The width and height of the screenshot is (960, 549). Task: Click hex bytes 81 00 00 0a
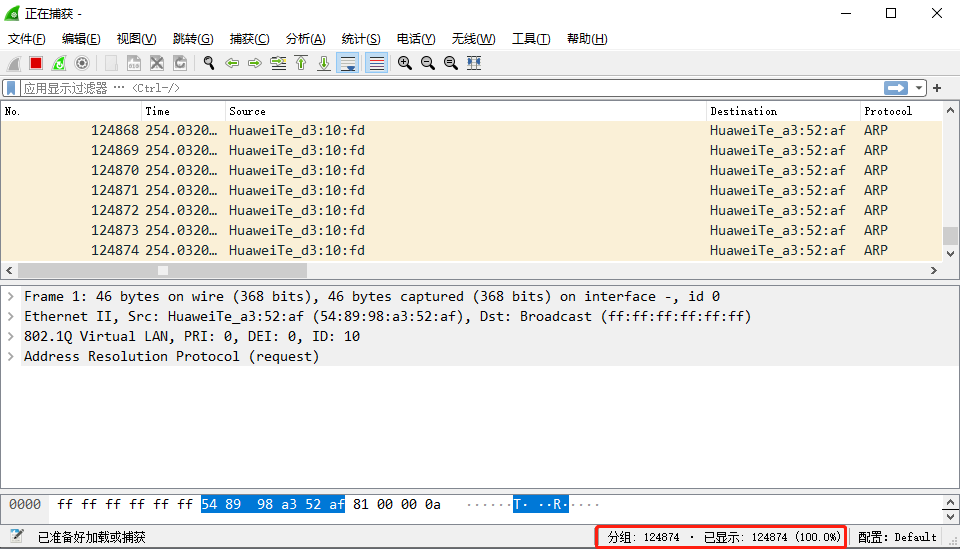click(x=397, y=504)
